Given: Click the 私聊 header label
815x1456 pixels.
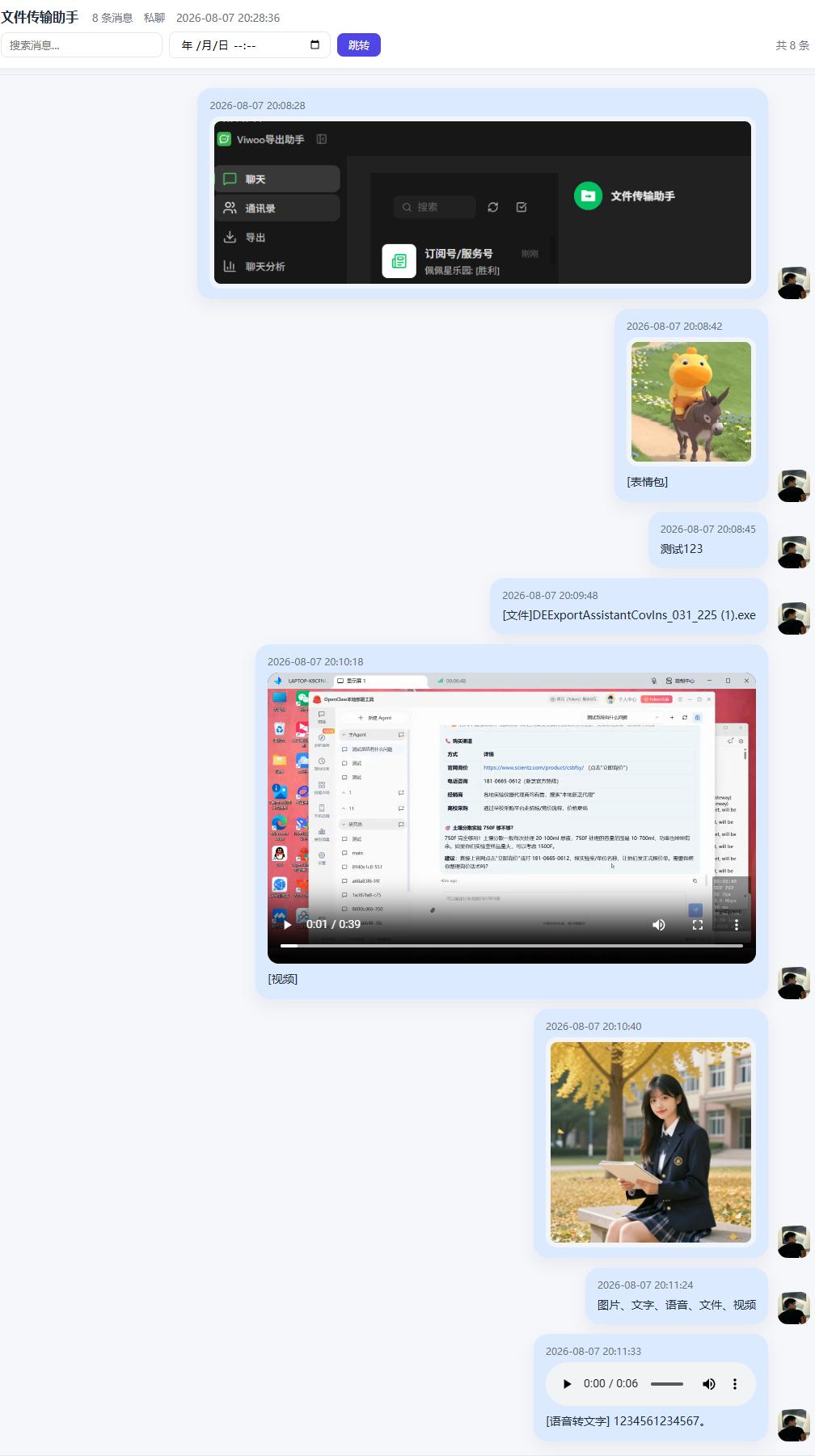Looking at the screenshot, I should (154, 18).
